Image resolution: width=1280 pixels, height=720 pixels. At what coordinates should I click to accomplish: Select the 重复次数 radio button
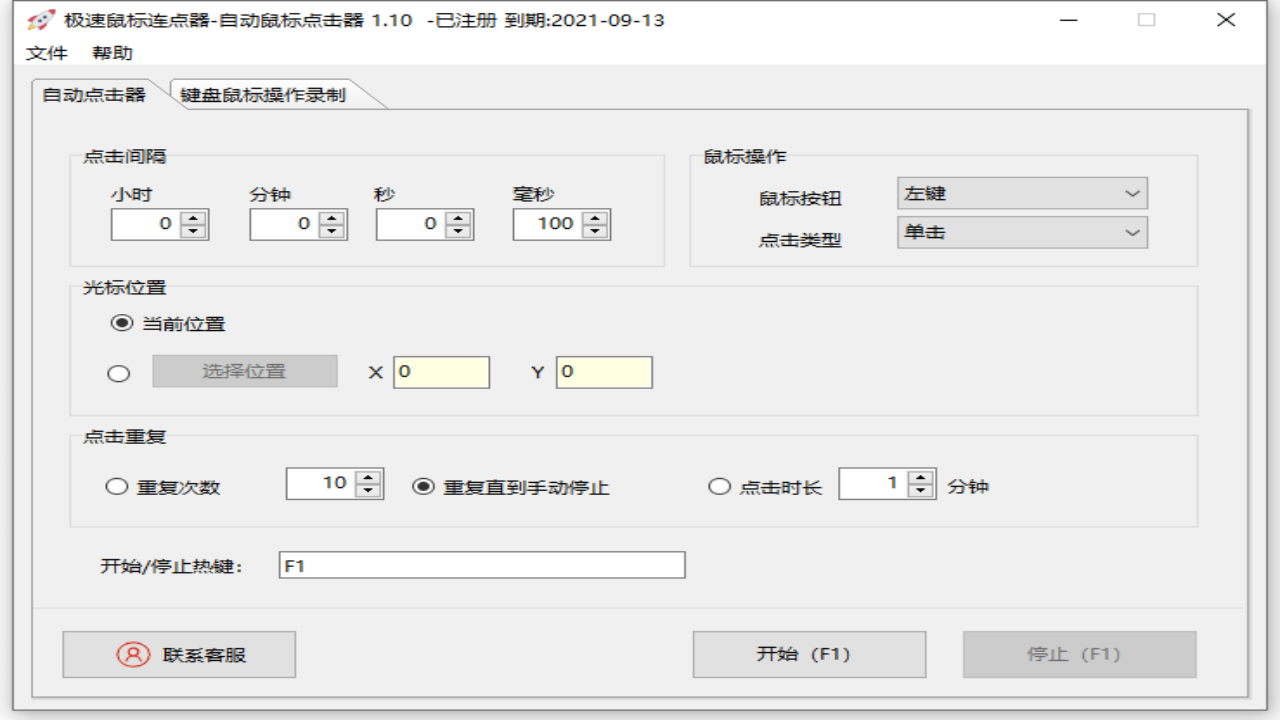pos(117,487)
